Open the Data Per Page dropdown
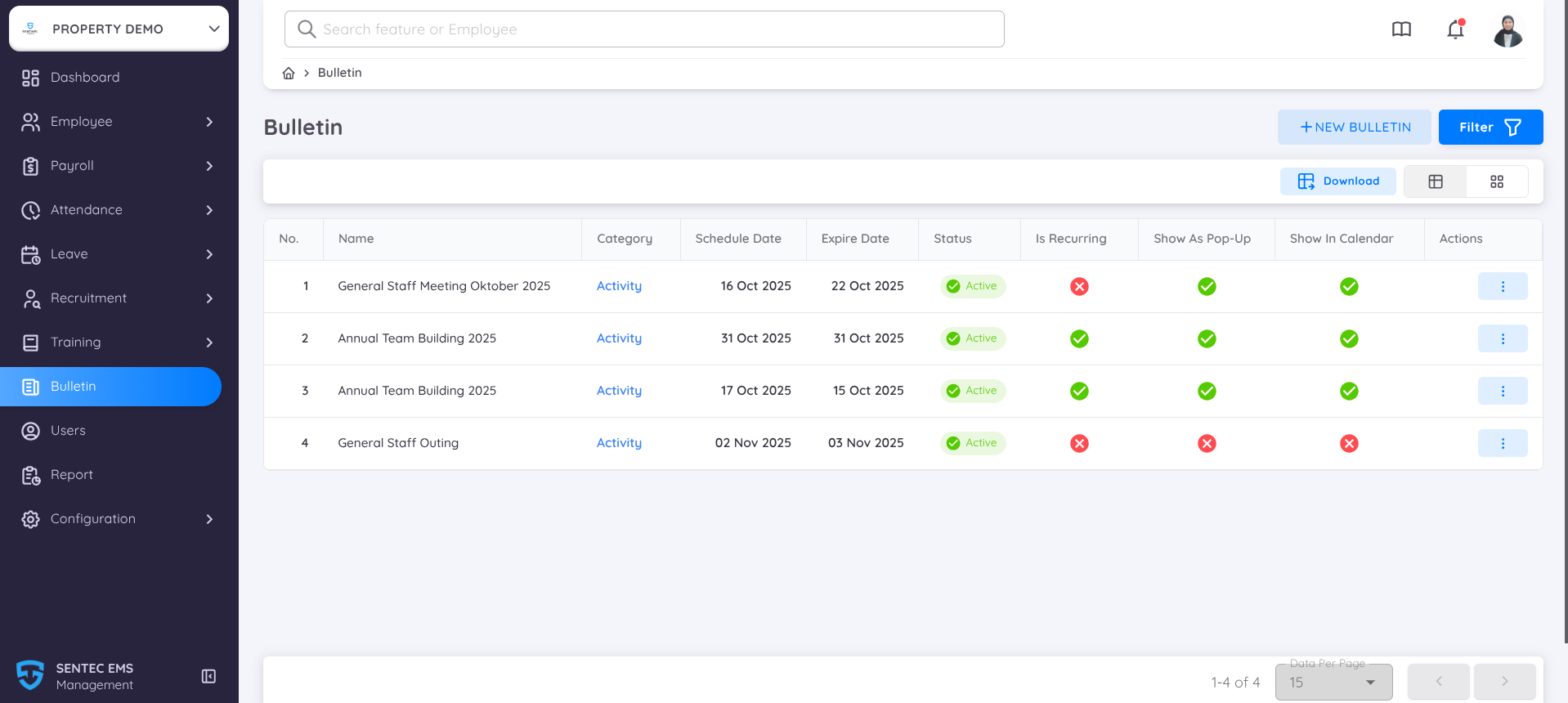 click(x=1333, y=683)
